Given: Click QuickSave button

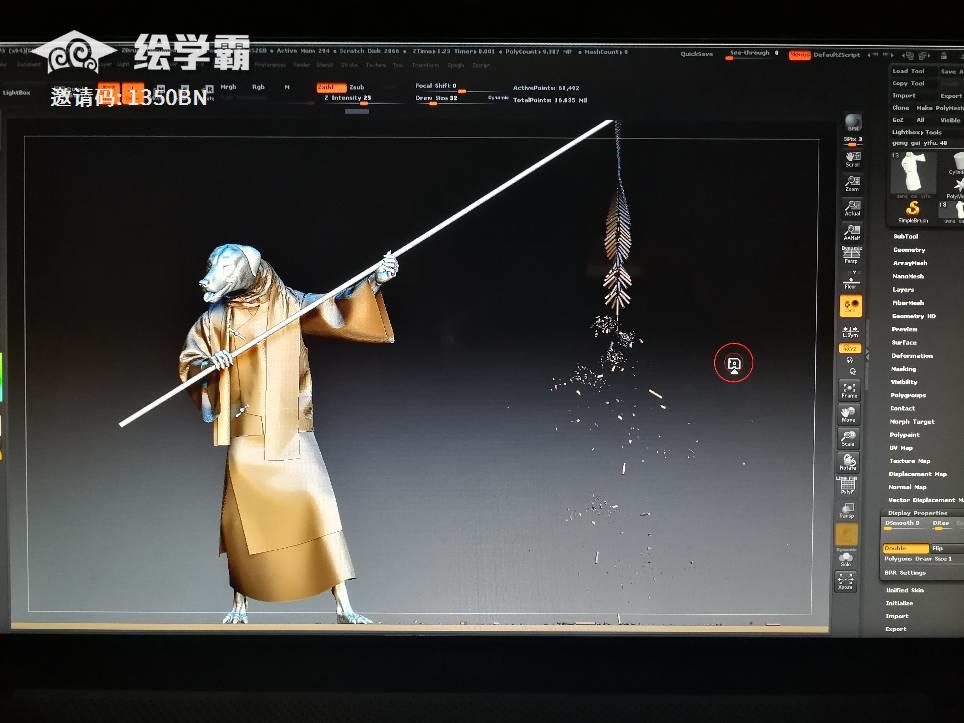Looking at the screenshot, I should (697, 54).
